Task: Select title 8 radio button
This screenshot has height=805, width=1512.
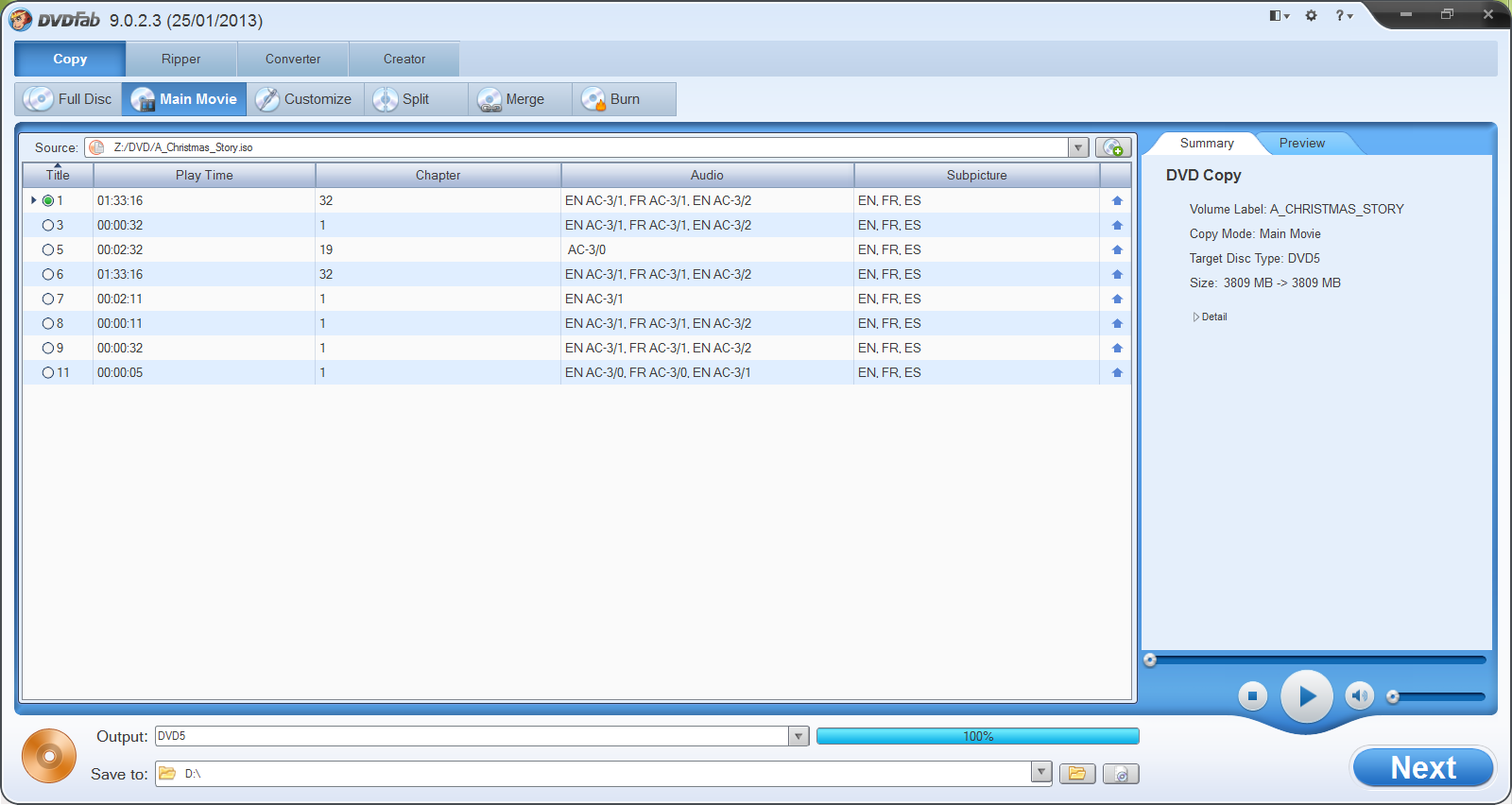Action: click(x=47, y=323)
